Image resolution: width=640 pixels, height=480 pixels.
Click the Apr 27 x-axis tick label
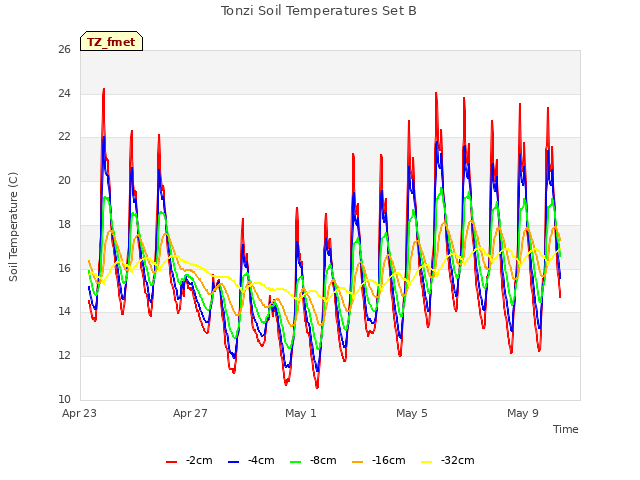point(190,413)
